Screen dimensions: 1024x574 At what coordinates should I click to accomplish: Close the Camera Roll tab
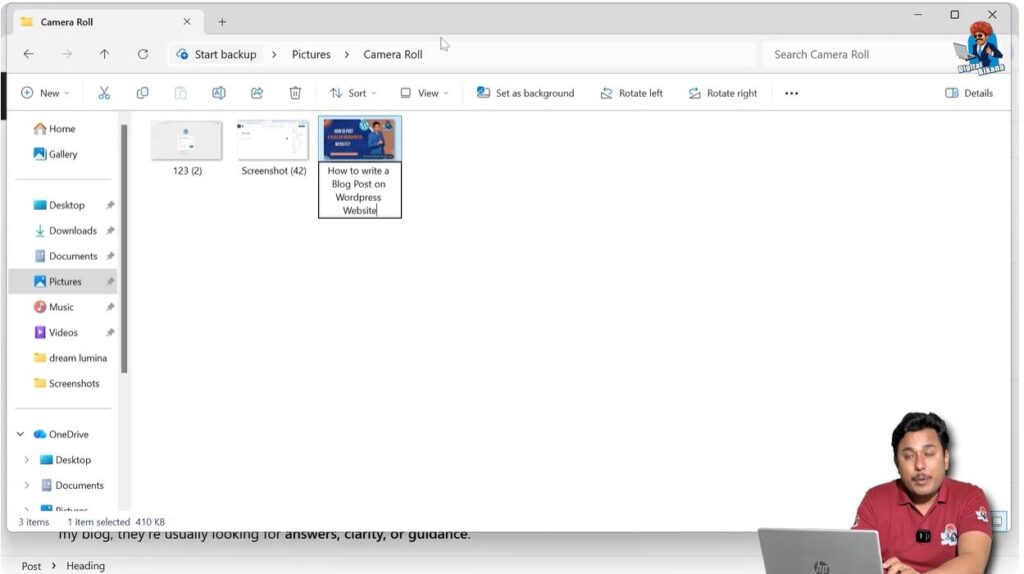click(187, 22)
